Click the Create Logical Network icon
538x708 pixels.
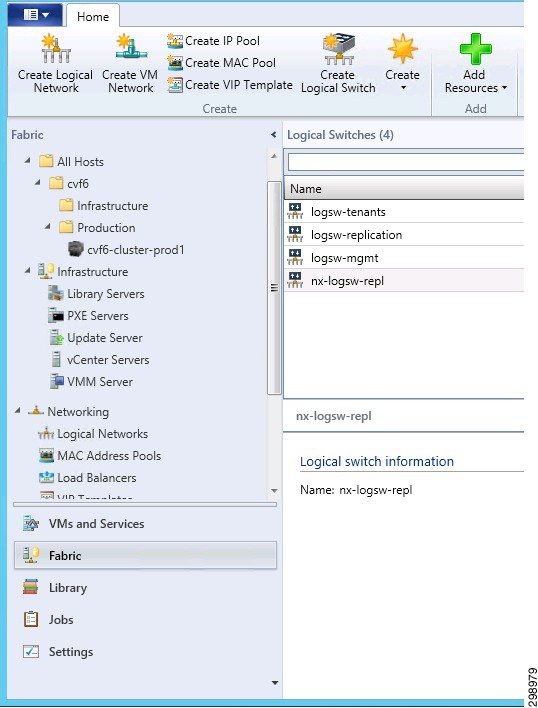coord(56,48)
